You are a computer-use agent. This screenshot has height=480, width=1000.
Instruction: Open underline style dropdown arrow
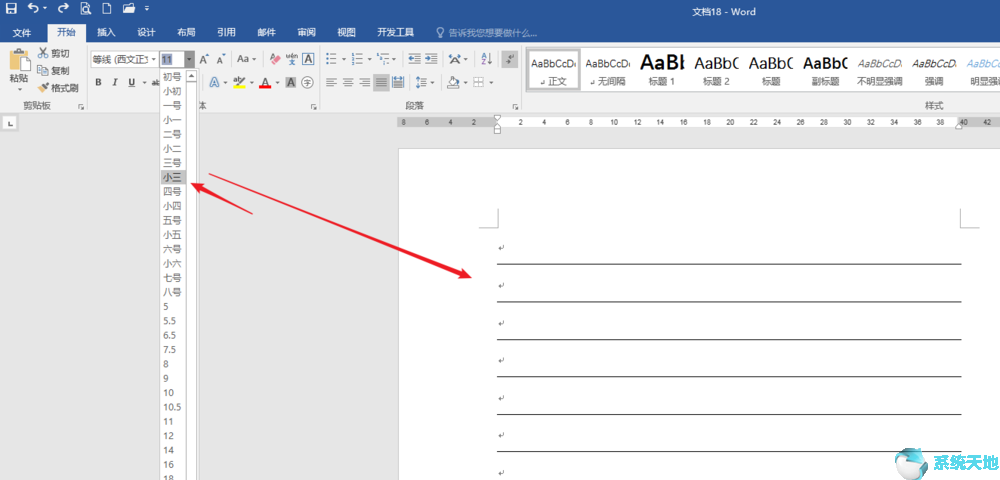143,82
